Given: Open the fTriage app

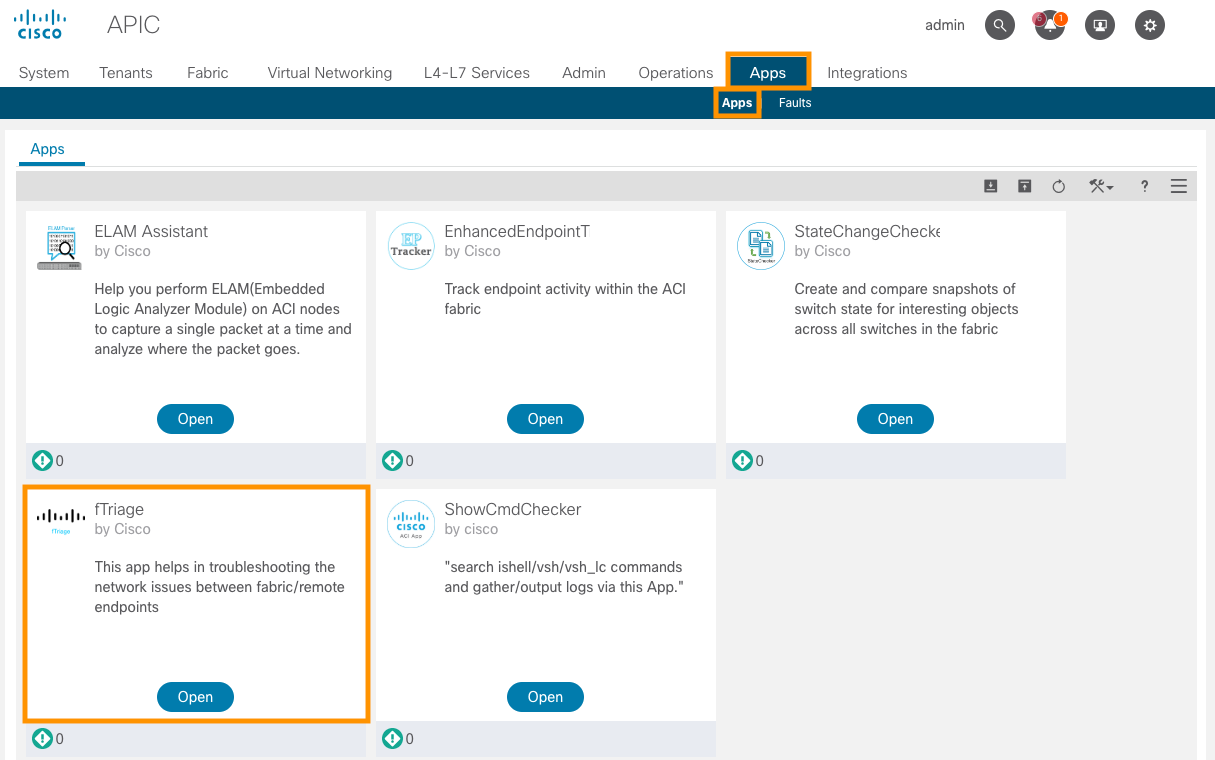Looking at the screenshot, I should tap(195, 697).
